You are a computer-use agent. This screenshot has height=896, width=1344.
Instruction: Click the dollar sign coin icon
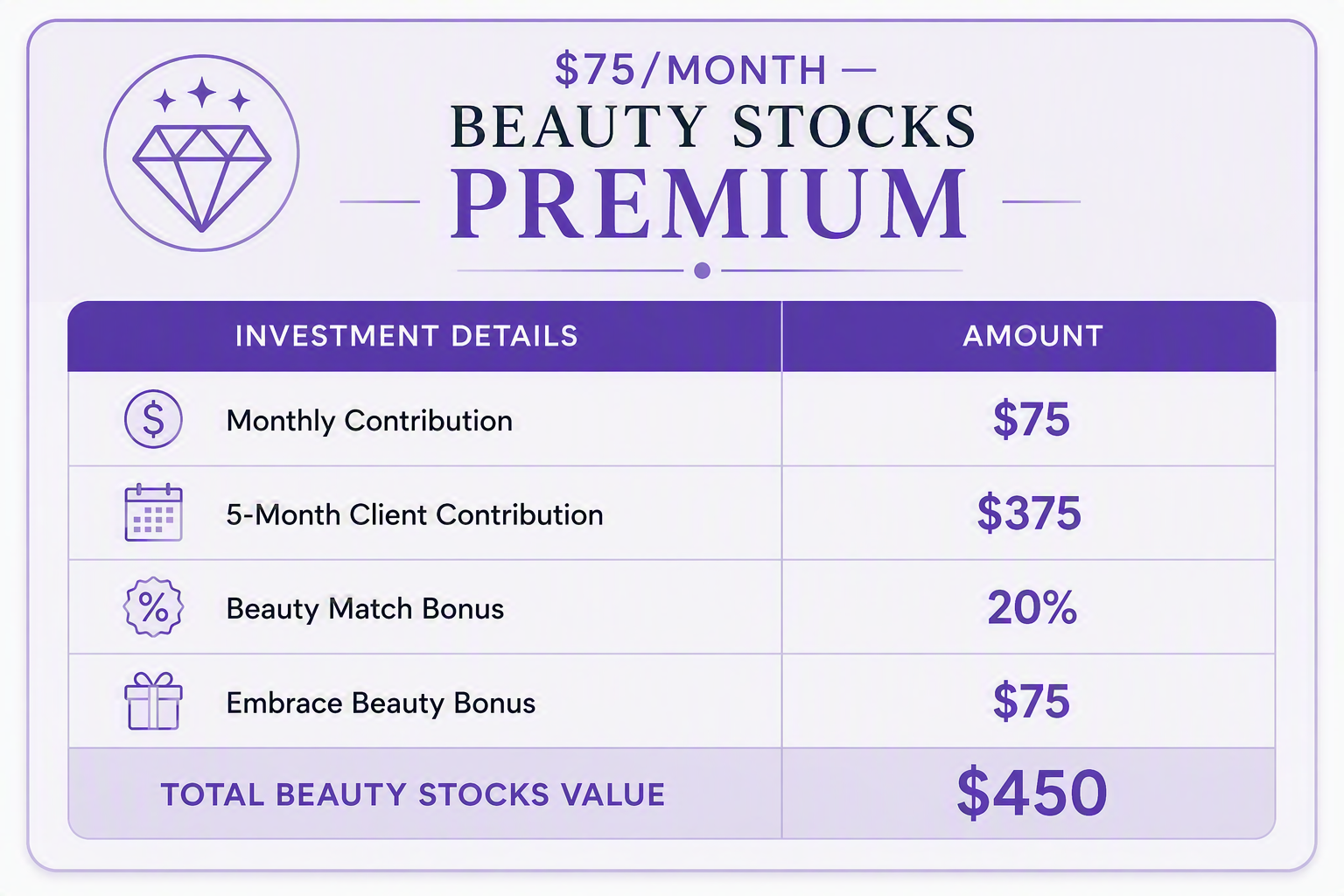(x=153, y=419)
